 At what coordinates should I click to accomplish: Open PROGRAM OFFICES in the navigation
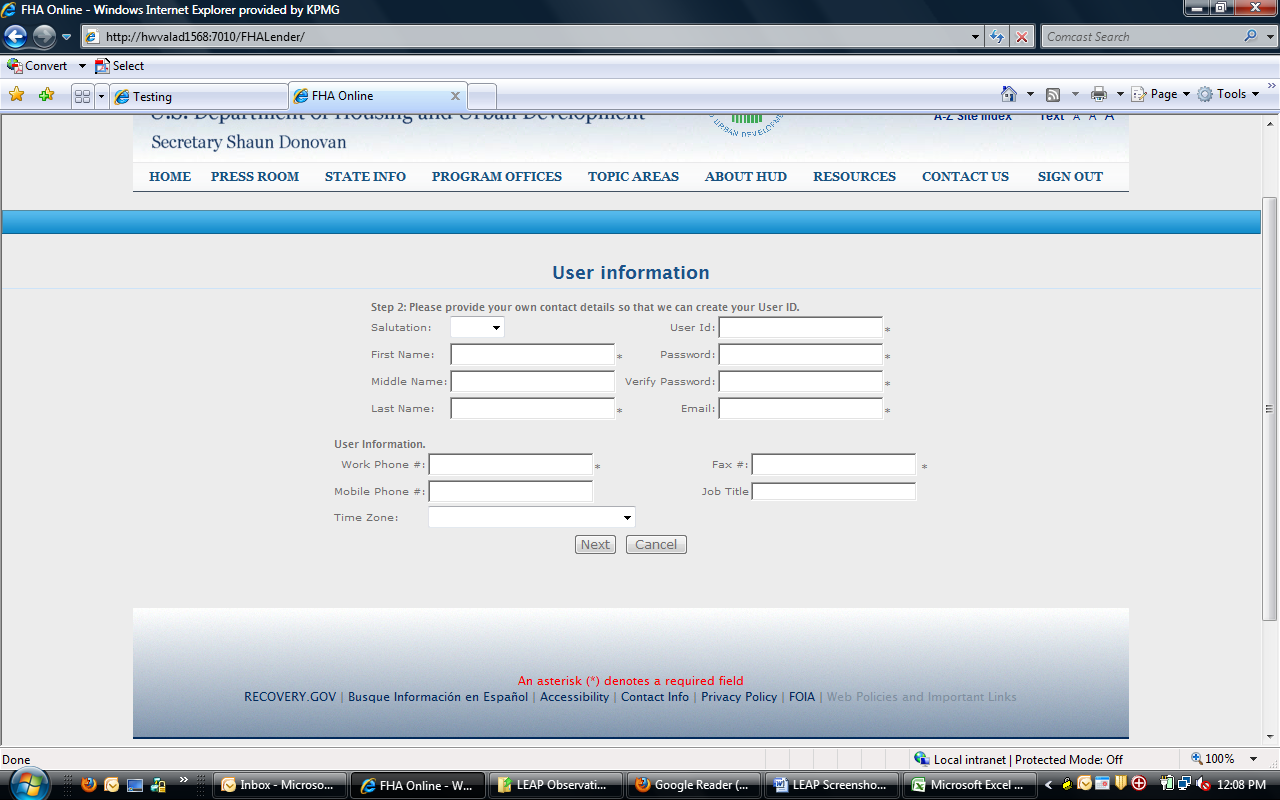coord(497,177)
